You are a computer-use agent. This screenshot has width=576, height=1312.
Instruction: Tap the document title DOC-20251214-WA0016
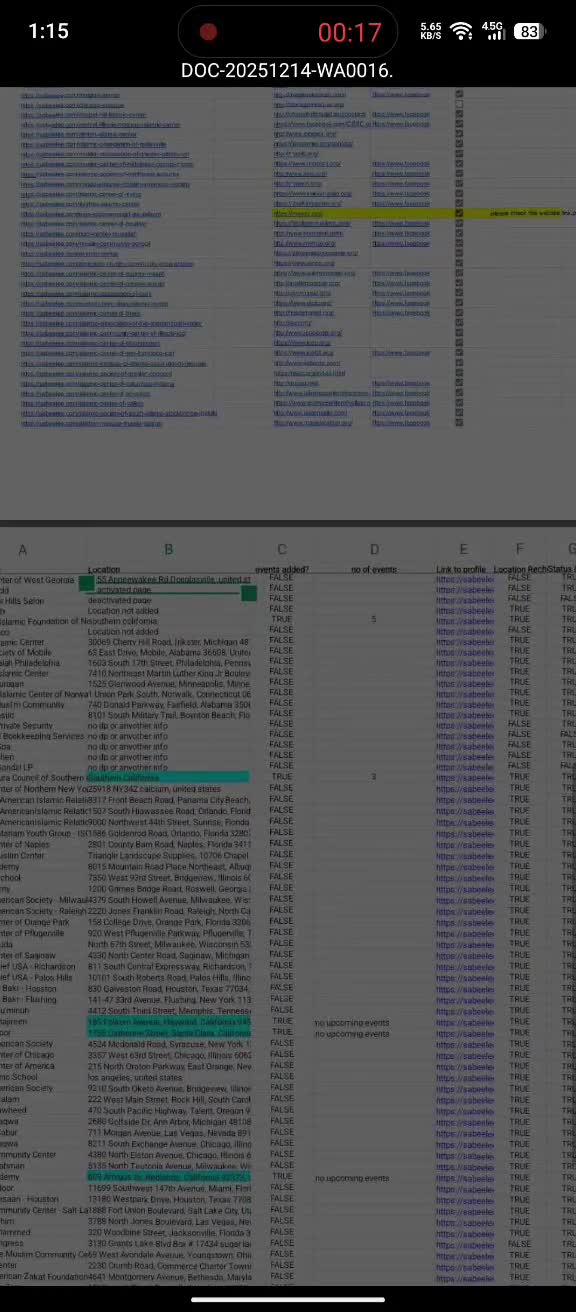pyautogui.click(x=287, y=70)
